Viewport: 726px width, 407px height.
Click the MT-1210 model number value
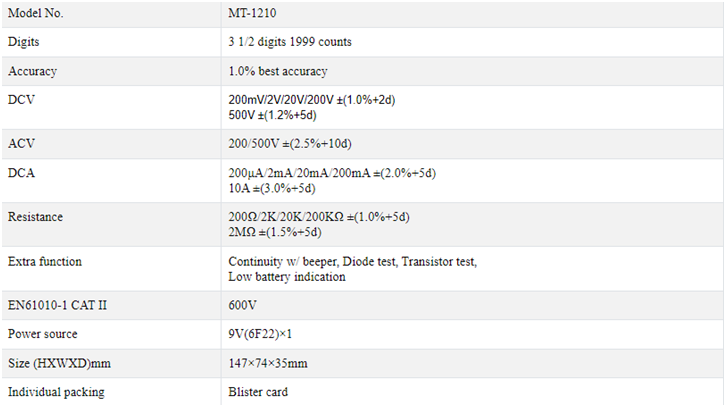click(252, 13)
